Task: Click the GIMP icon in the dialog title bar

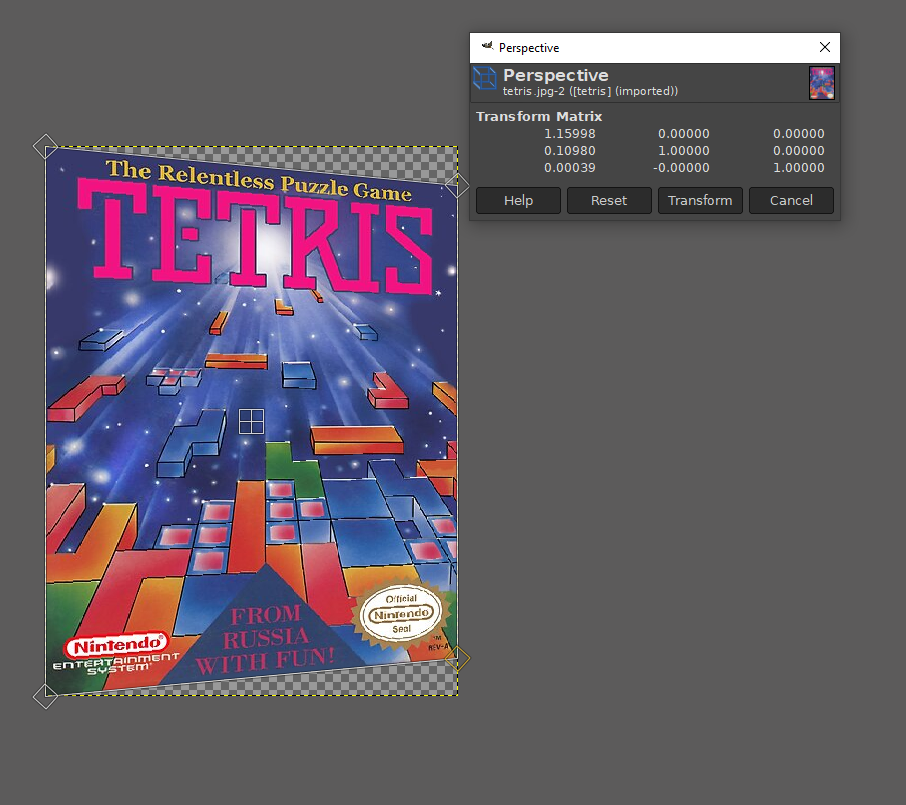Action: (487, 47)
